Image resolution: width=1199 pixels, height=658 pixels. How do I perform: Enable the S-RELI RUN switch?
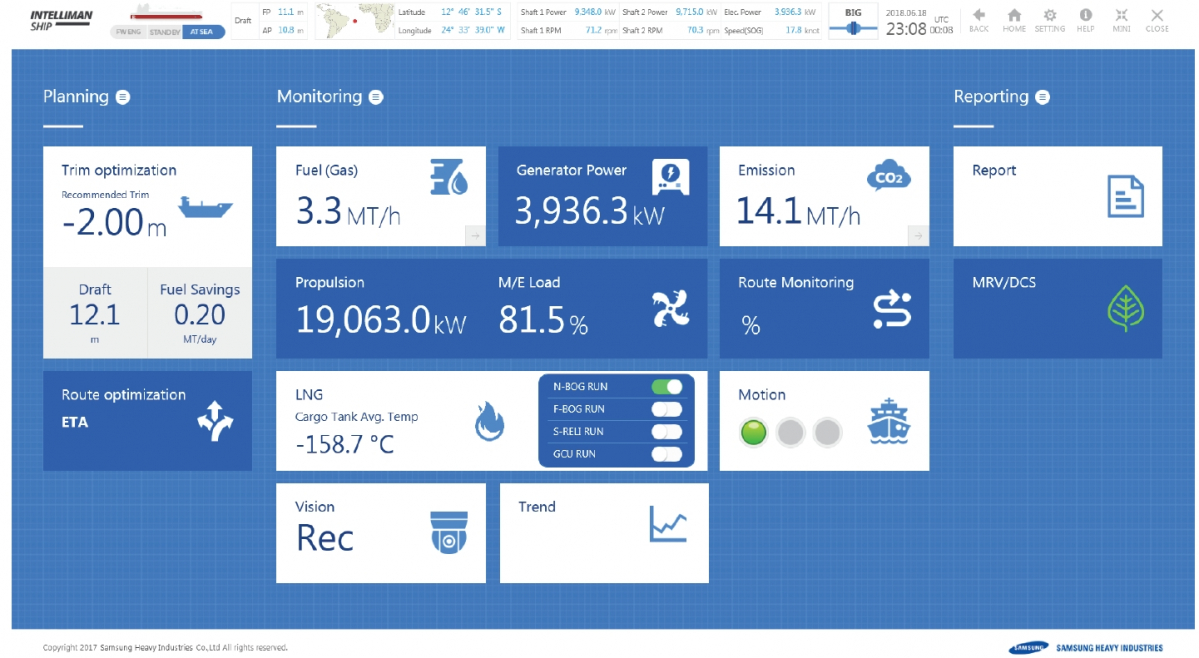tap(666, 432)
